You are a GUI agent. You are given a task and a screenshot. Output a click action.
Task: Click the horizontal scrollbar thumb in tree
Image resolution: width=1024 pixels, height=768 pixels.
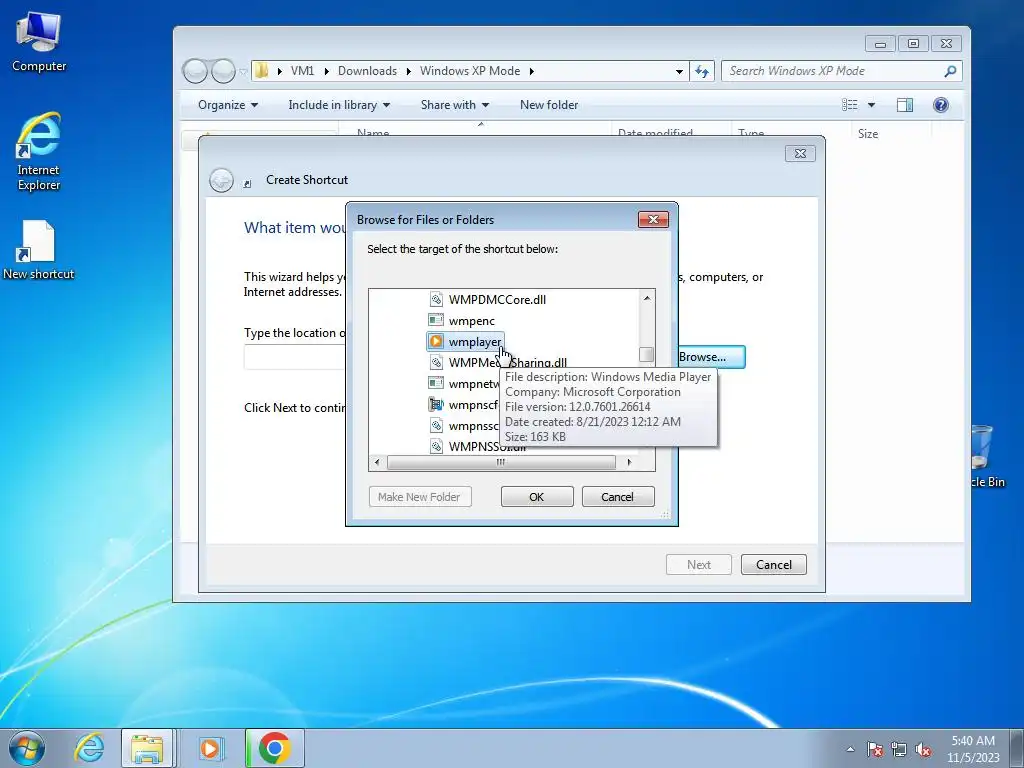(x=501, y=462)
